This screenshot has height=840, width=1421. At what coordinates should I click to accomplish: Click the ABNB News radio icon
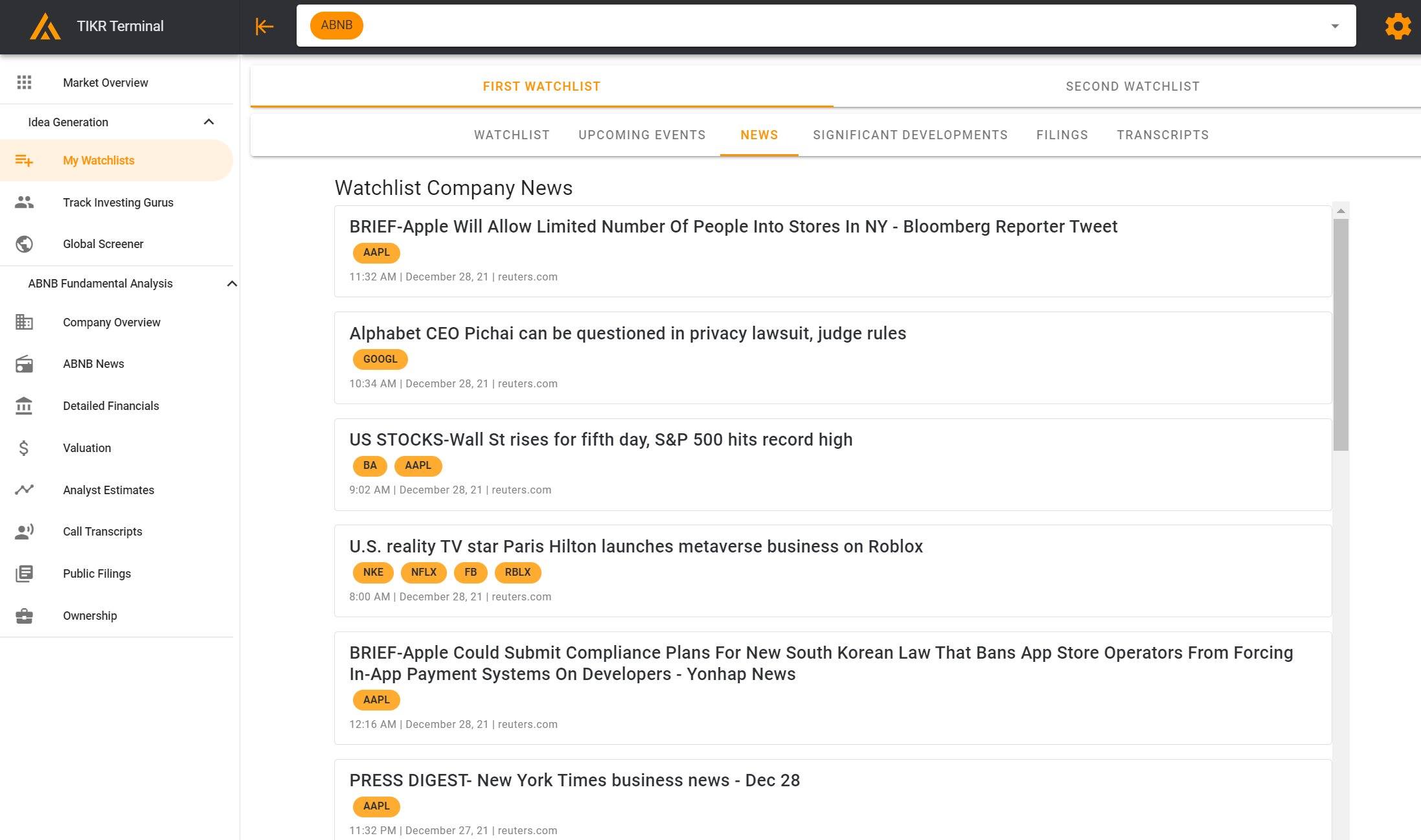pyautogui.click(x=25, y=364)
